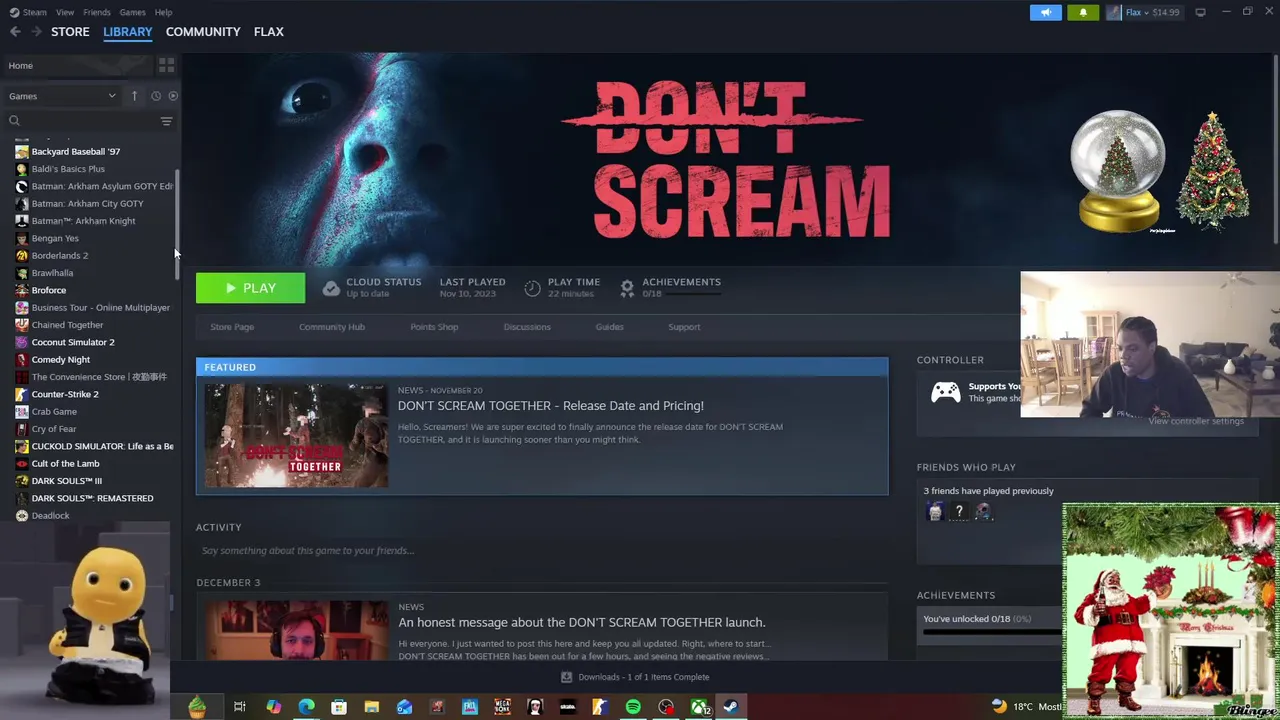Open the View controller settings link
This screenshot has width=1280, height=720.
[1196, 421]
